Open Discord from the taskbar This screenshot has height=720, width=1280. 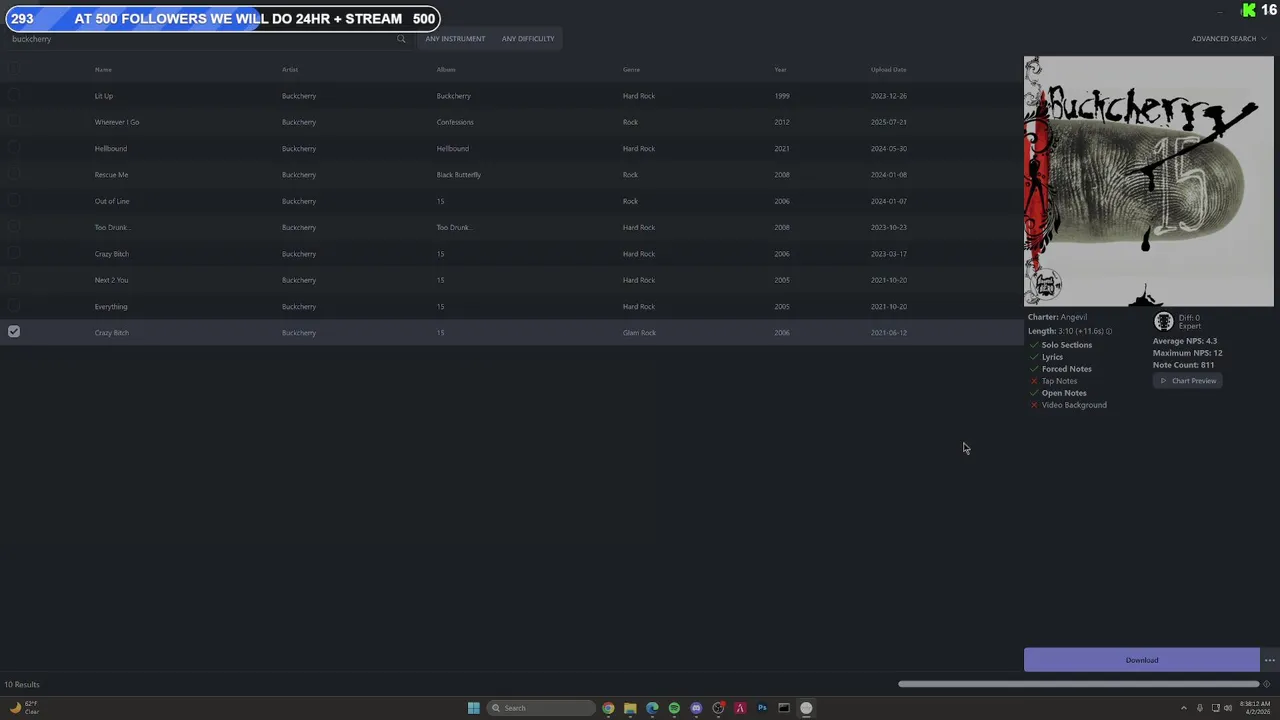696,708
